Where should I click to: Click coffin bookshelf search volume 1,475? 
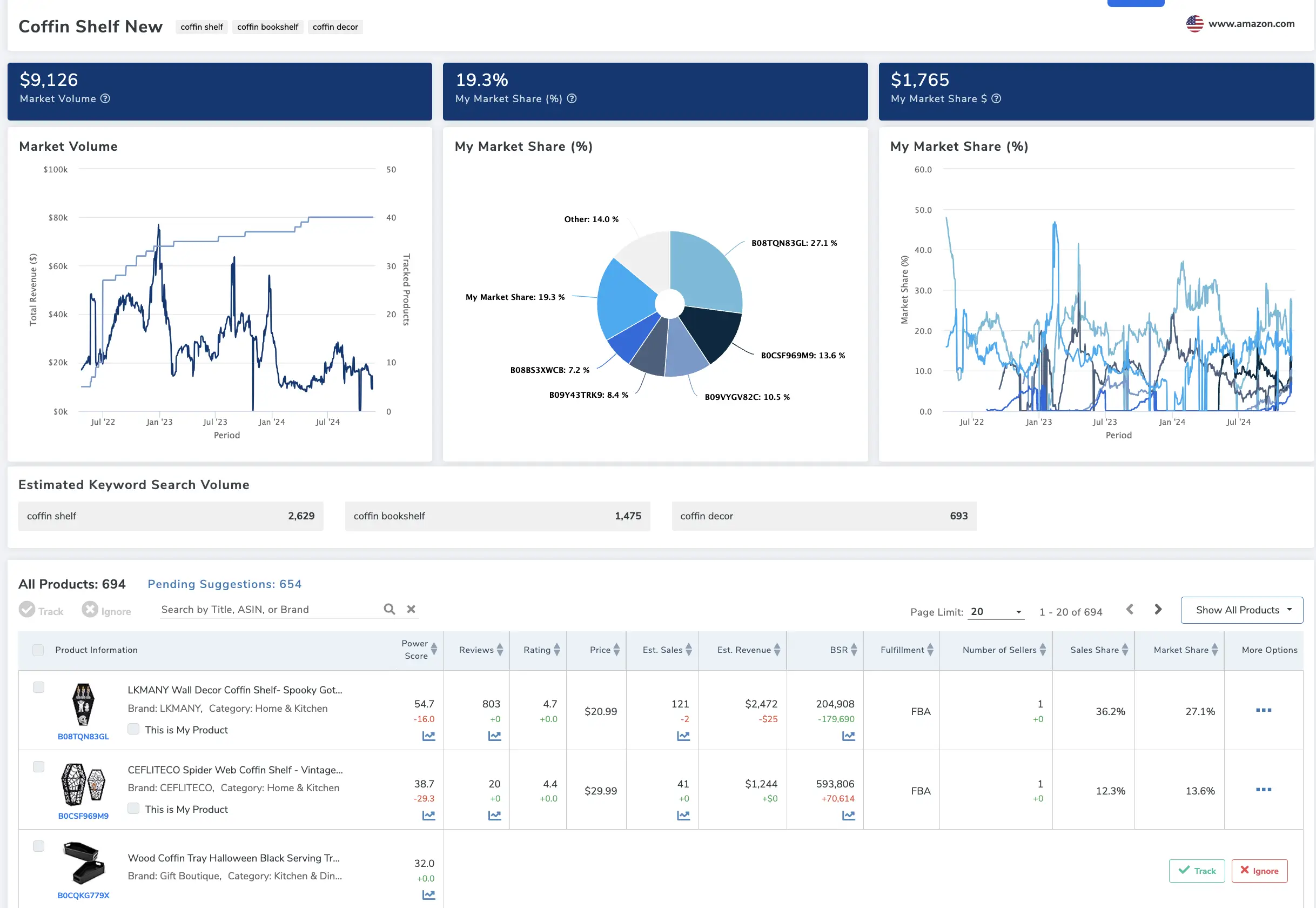coord(498,516)
